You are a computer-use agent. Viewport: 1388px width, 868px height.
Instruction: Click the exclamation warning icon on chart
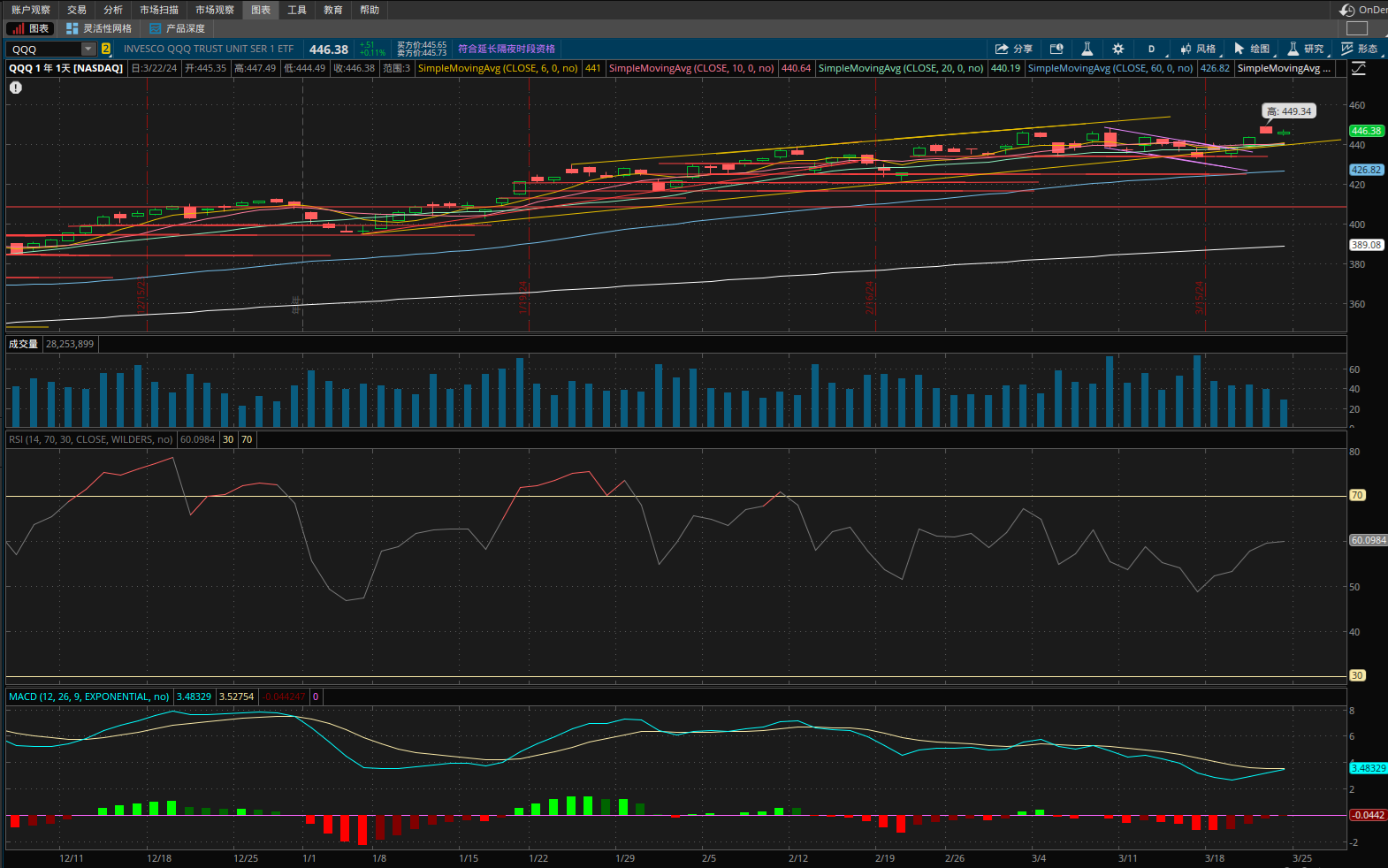click(16, 88)
